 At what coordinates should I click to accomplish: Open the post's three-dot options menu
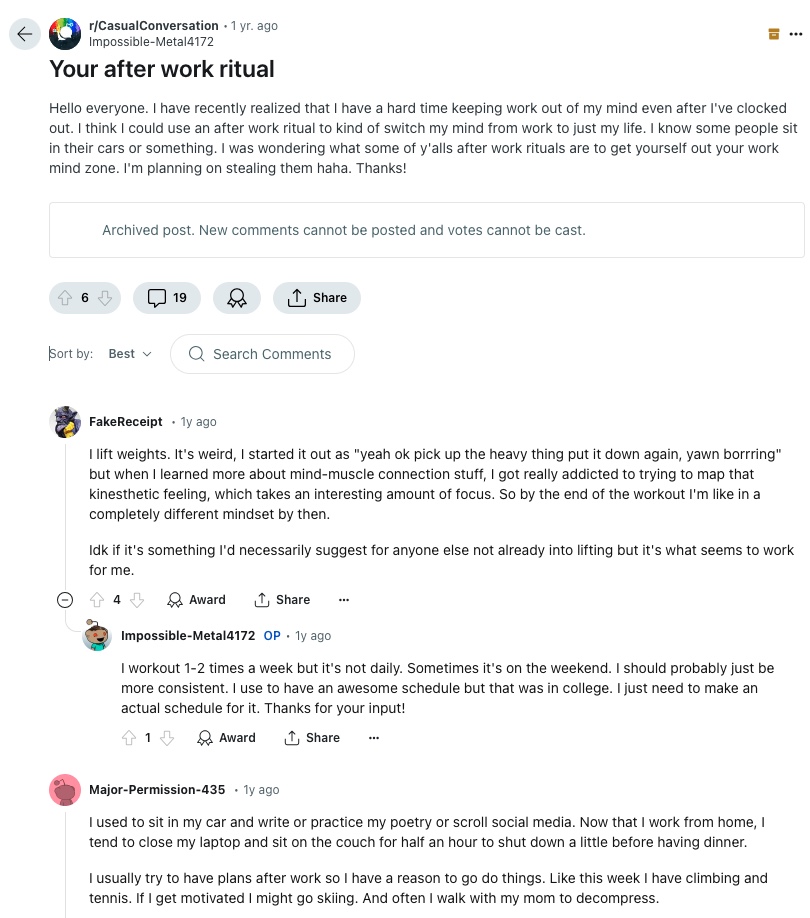795,34
